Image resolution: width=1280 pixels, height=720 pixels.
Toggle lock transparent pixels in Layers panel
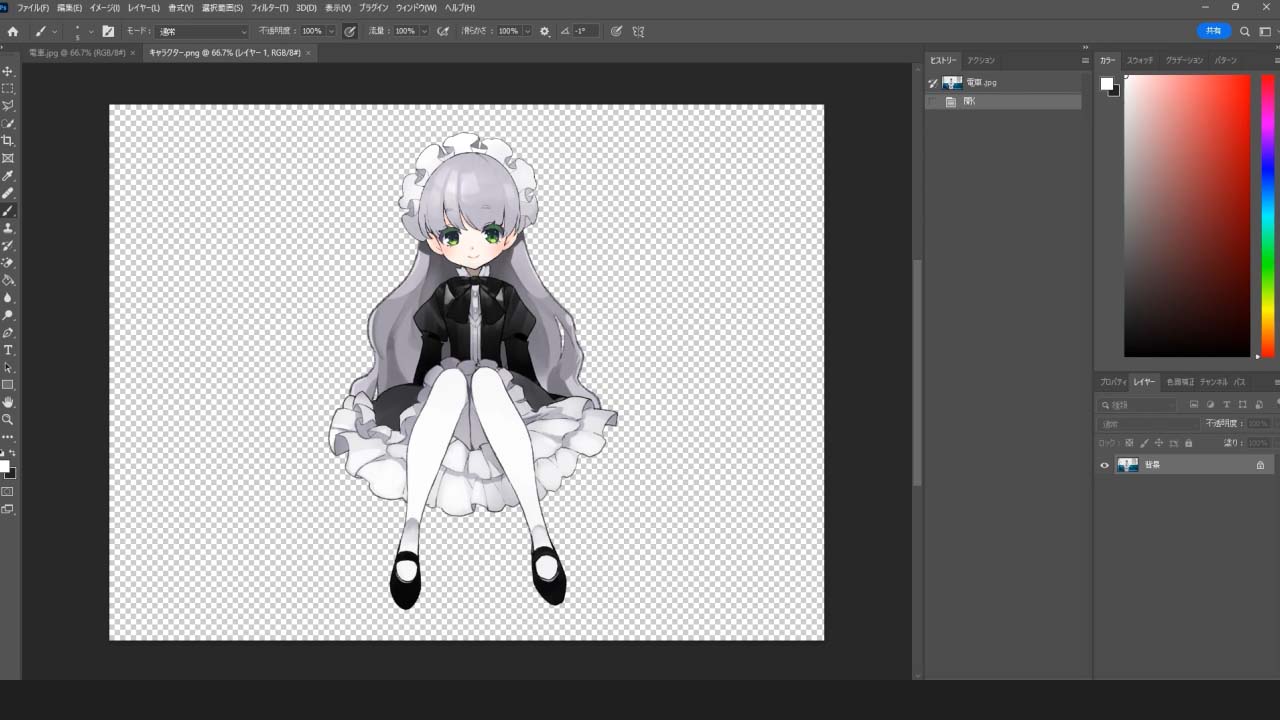1130,443
